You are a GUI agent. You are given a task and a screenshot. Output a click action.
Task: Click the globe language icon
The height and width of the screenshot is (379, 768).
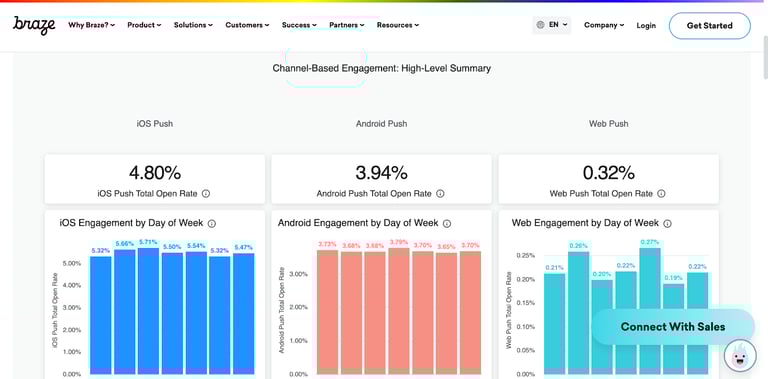540,24
